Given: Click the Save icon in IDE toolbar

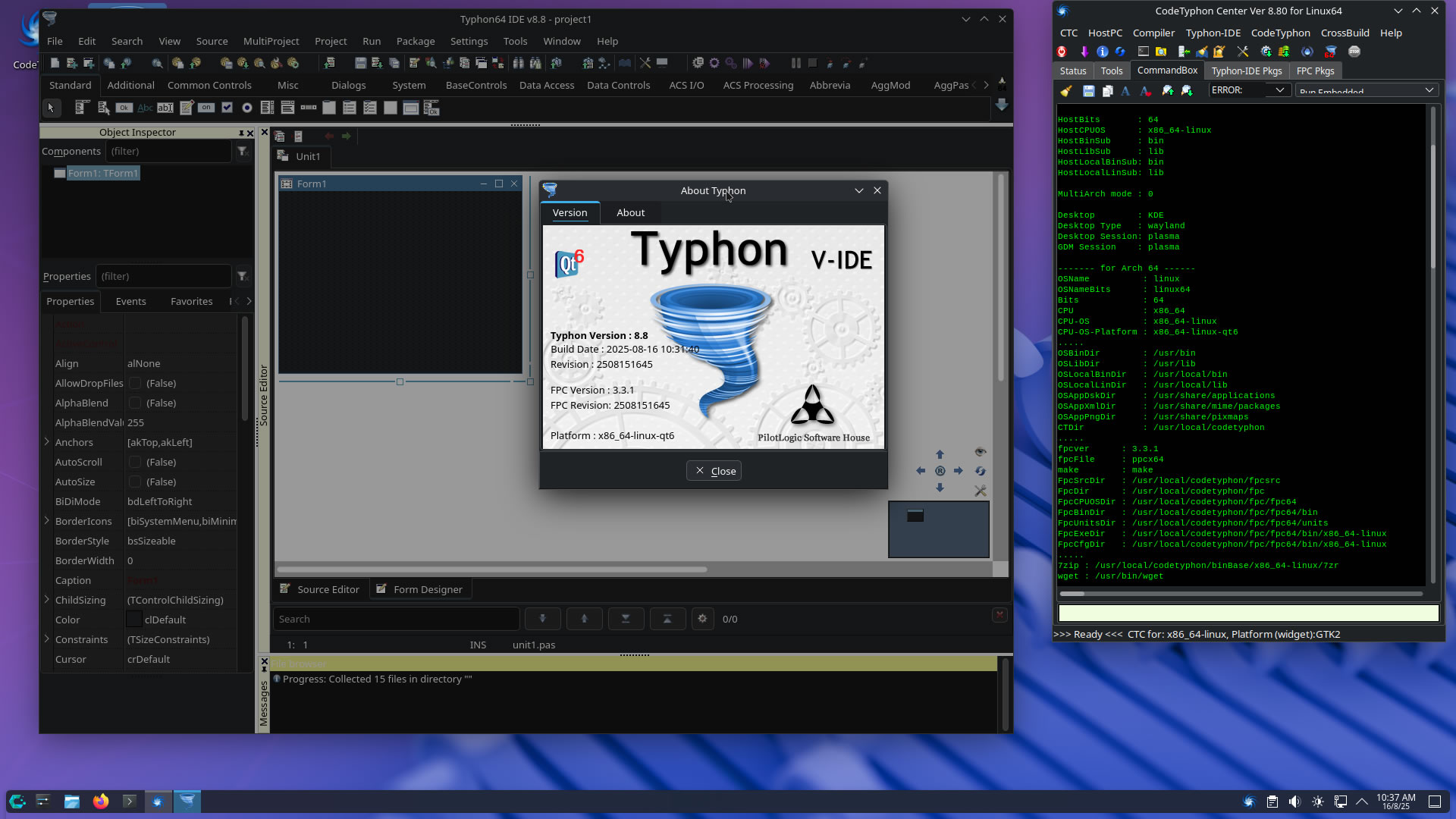Looking at the screenshot, I should coord(360,63).
